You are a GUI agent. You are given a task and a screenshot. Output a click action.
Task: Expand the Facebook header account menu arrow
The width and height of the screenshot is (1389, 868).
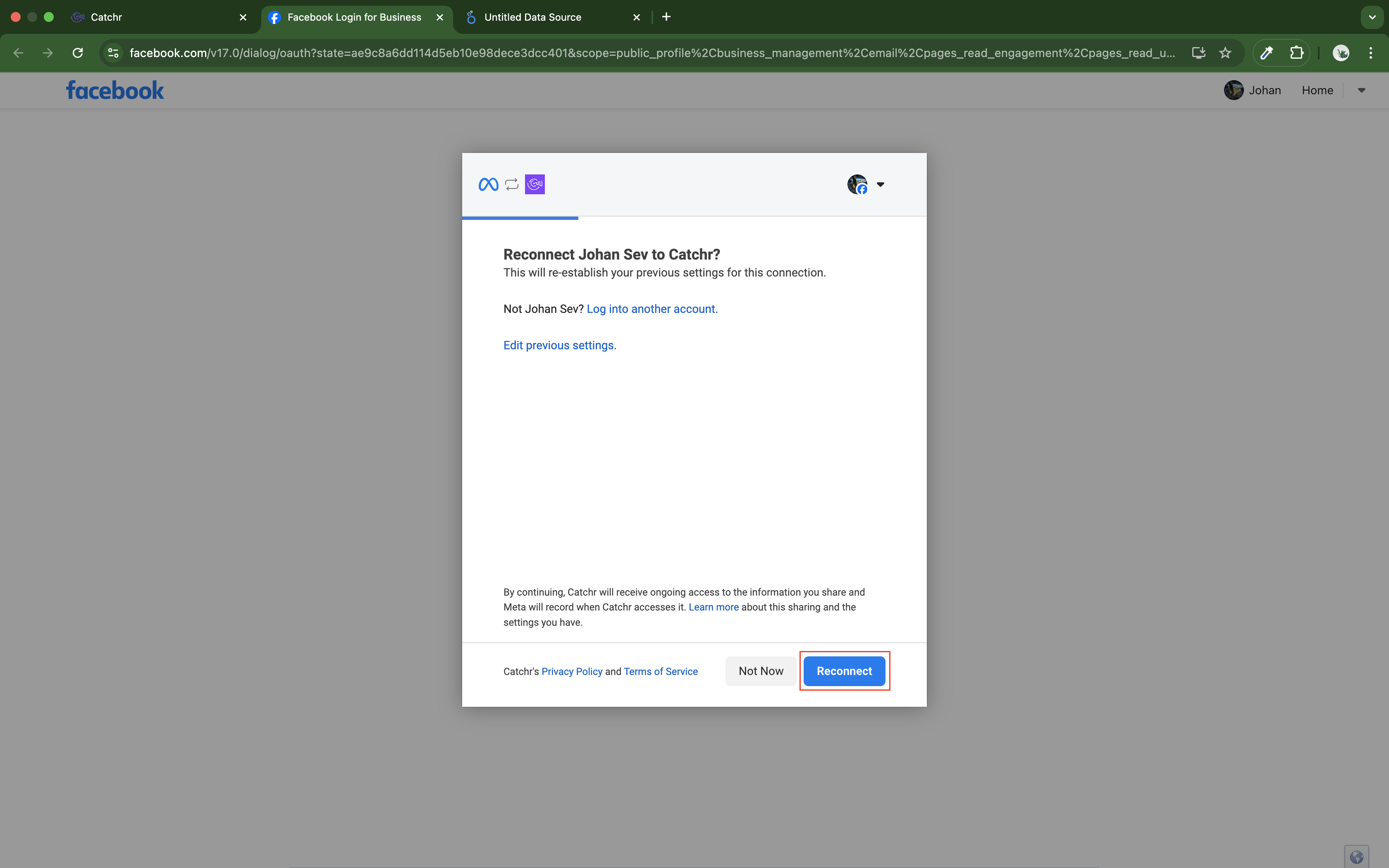[x=1361, y=90]
